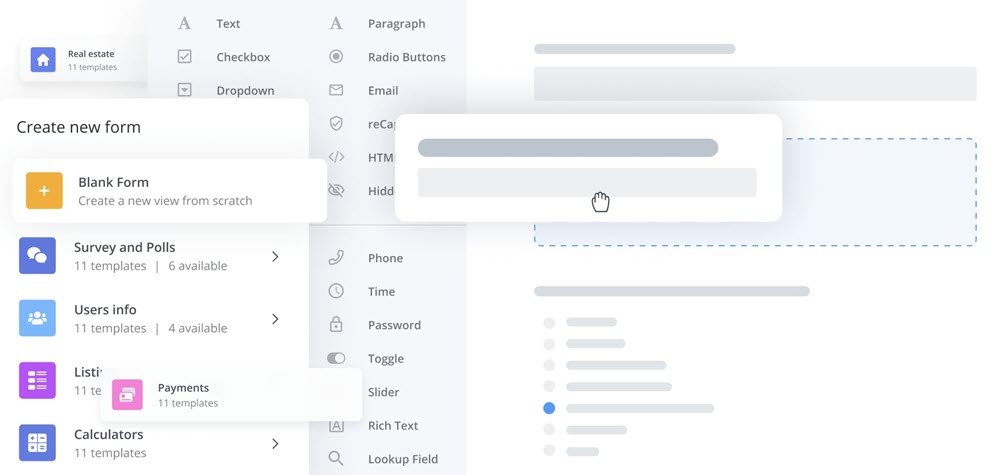Click the Calculators icon

37,442
